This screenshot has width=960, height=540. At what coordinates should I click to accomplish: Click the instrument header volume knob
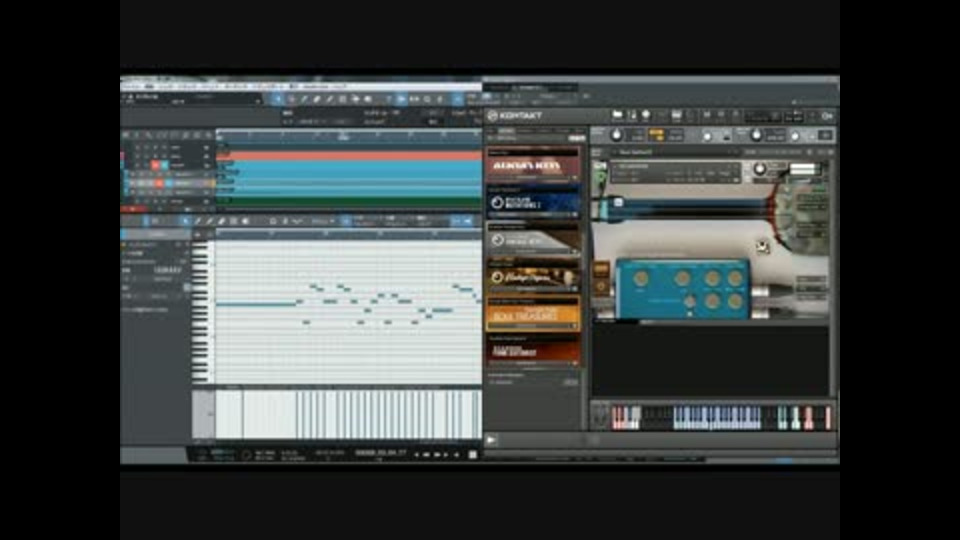[759, 168]
